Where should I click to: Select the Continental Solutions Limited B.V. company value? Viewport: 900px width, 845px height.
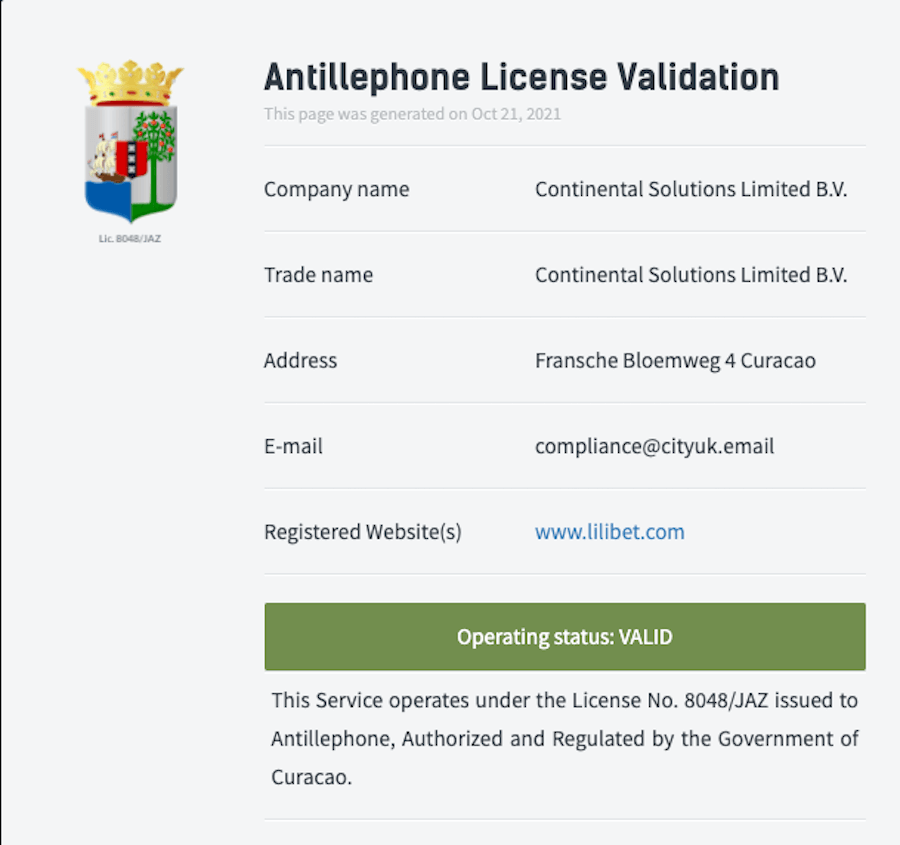[x=691, y=189]
